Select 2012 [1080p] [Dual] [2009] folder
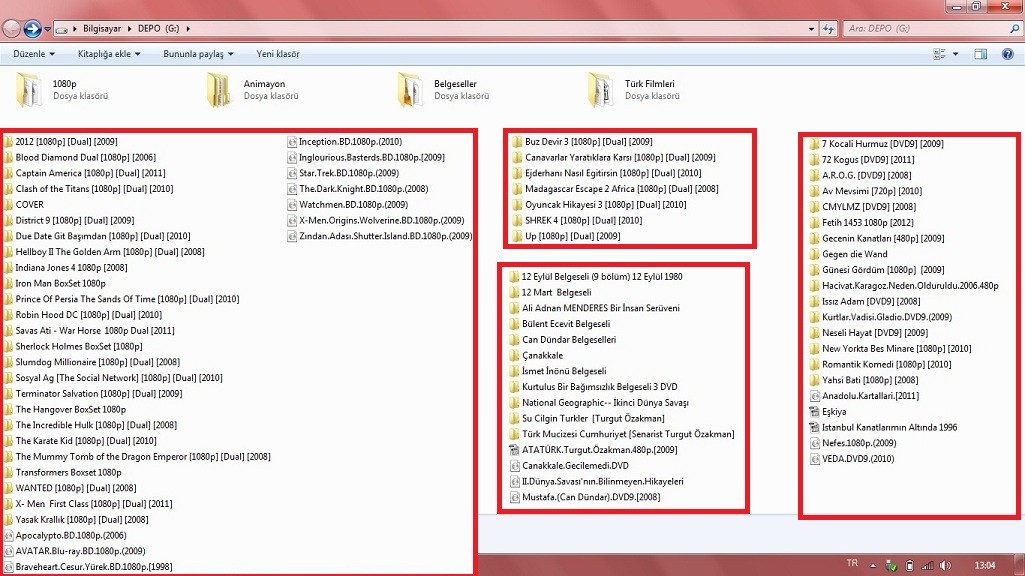Viewport: 1025px width, 576px height. (x=61, y=141)
